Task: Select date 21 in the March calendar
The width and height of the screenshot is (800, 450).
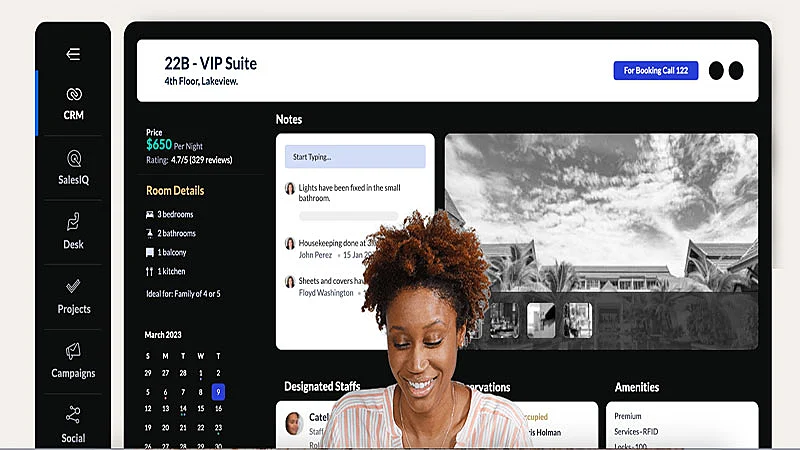Action: coord(183,428)
